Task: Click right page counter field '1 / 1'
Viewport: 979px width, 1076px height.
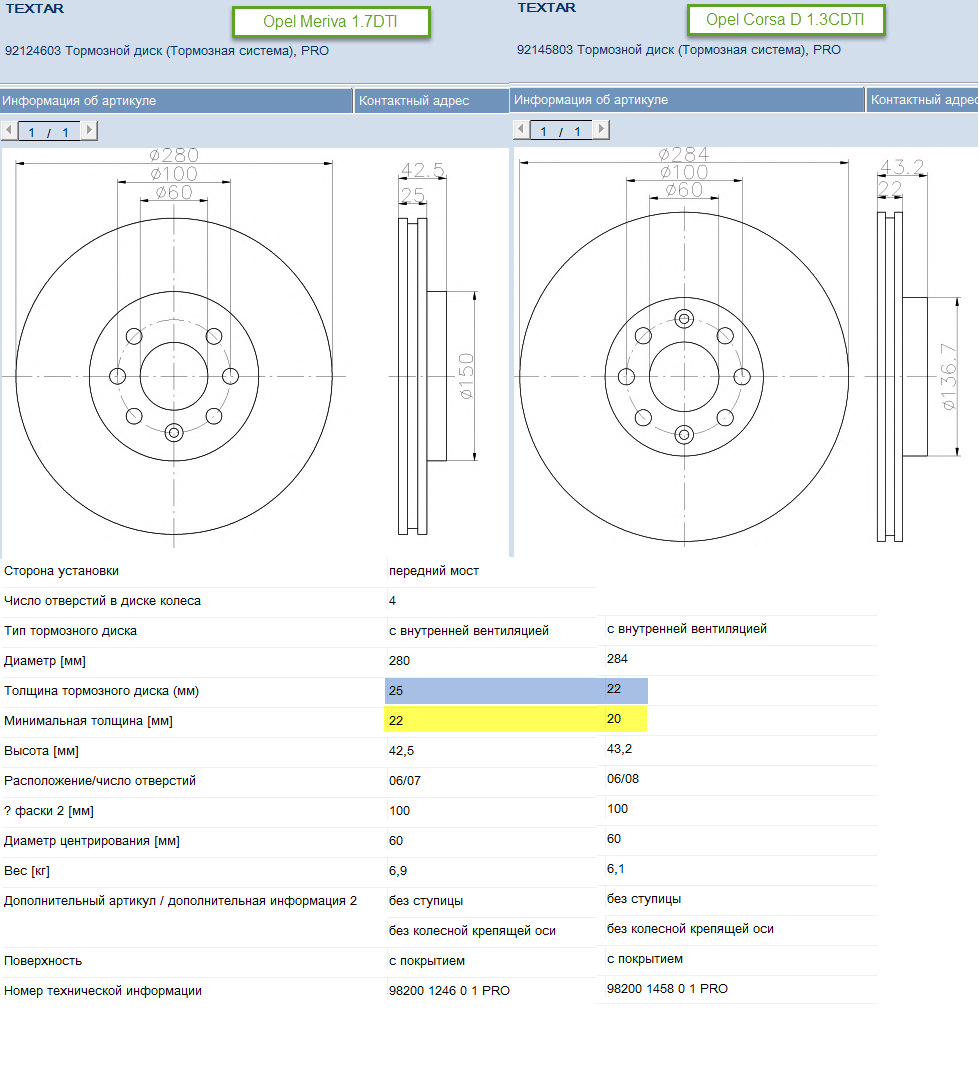Action: [561, 130]
